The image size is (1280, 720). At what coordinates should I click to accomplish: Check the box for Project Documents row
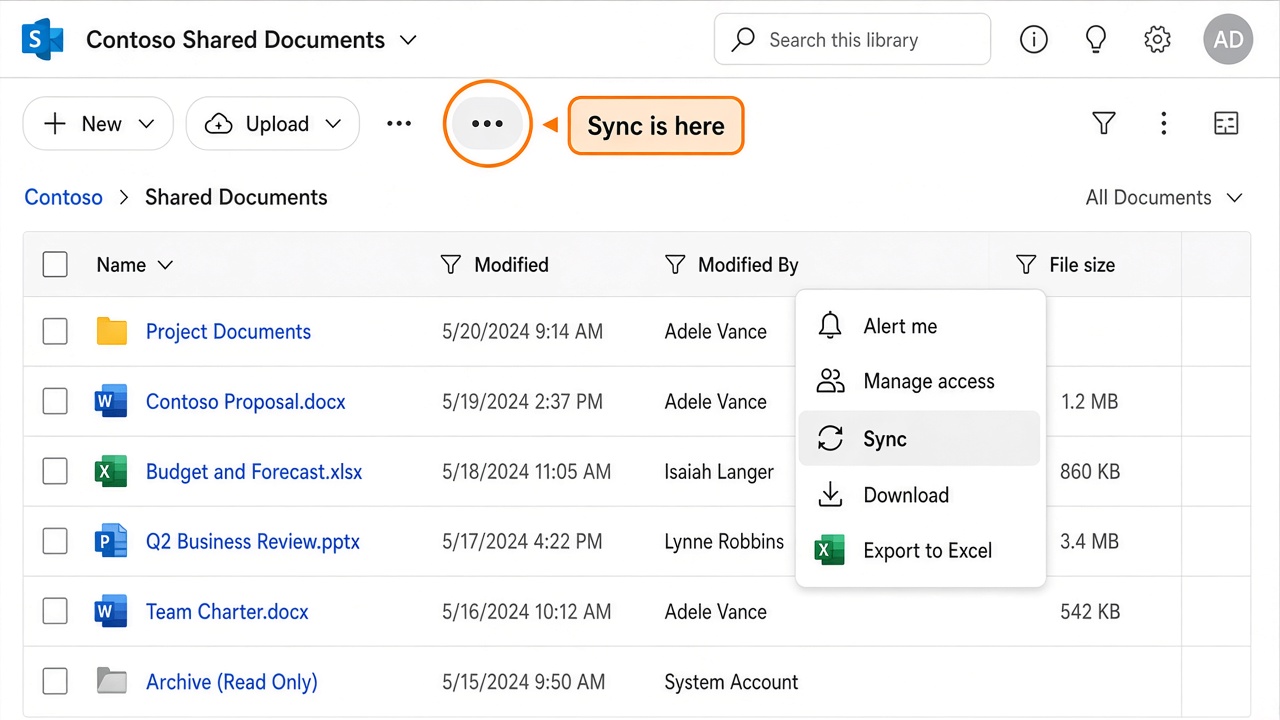55,331
